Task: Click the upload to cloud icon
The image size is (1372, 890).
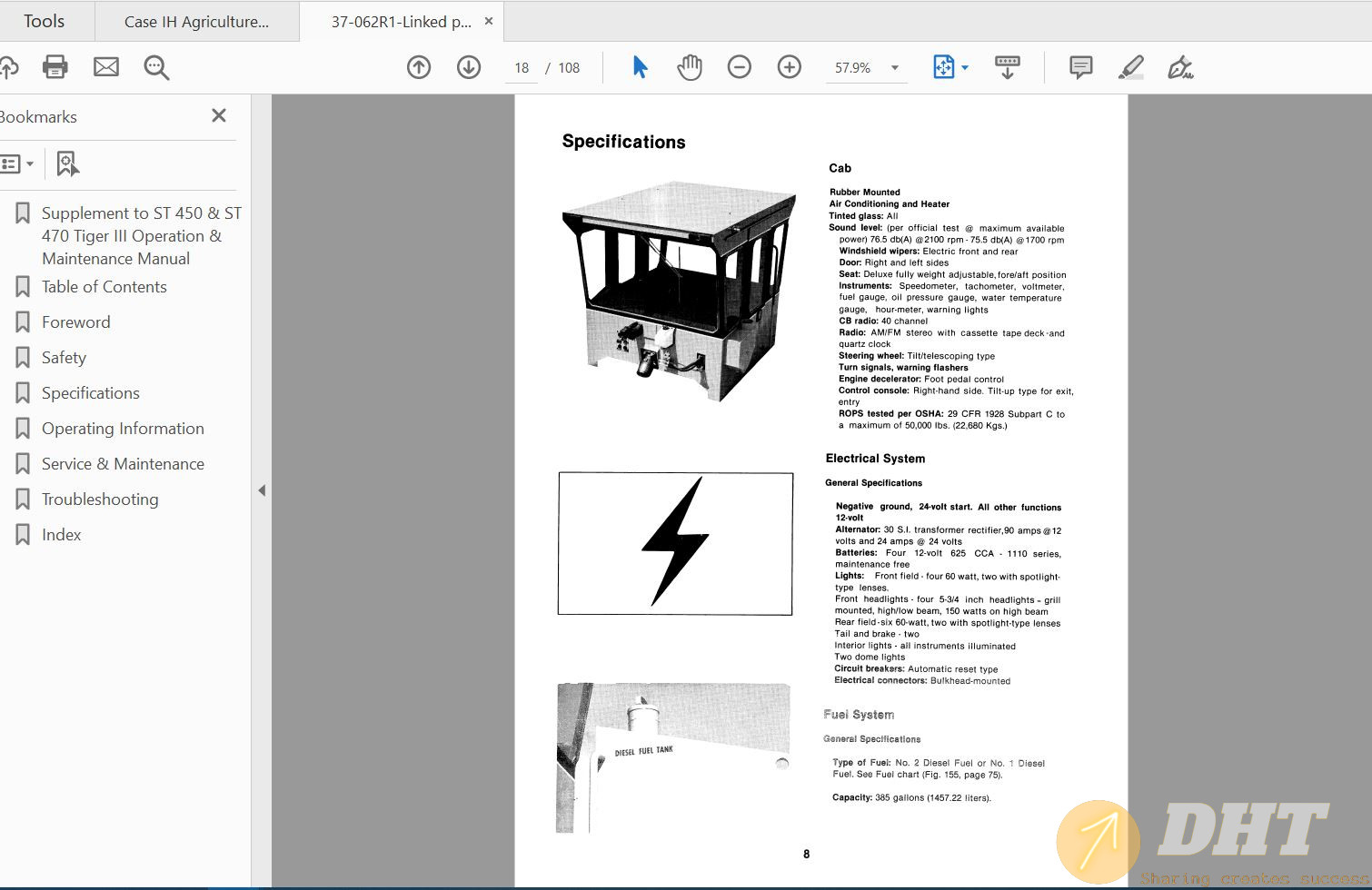Action: [8, 67]
